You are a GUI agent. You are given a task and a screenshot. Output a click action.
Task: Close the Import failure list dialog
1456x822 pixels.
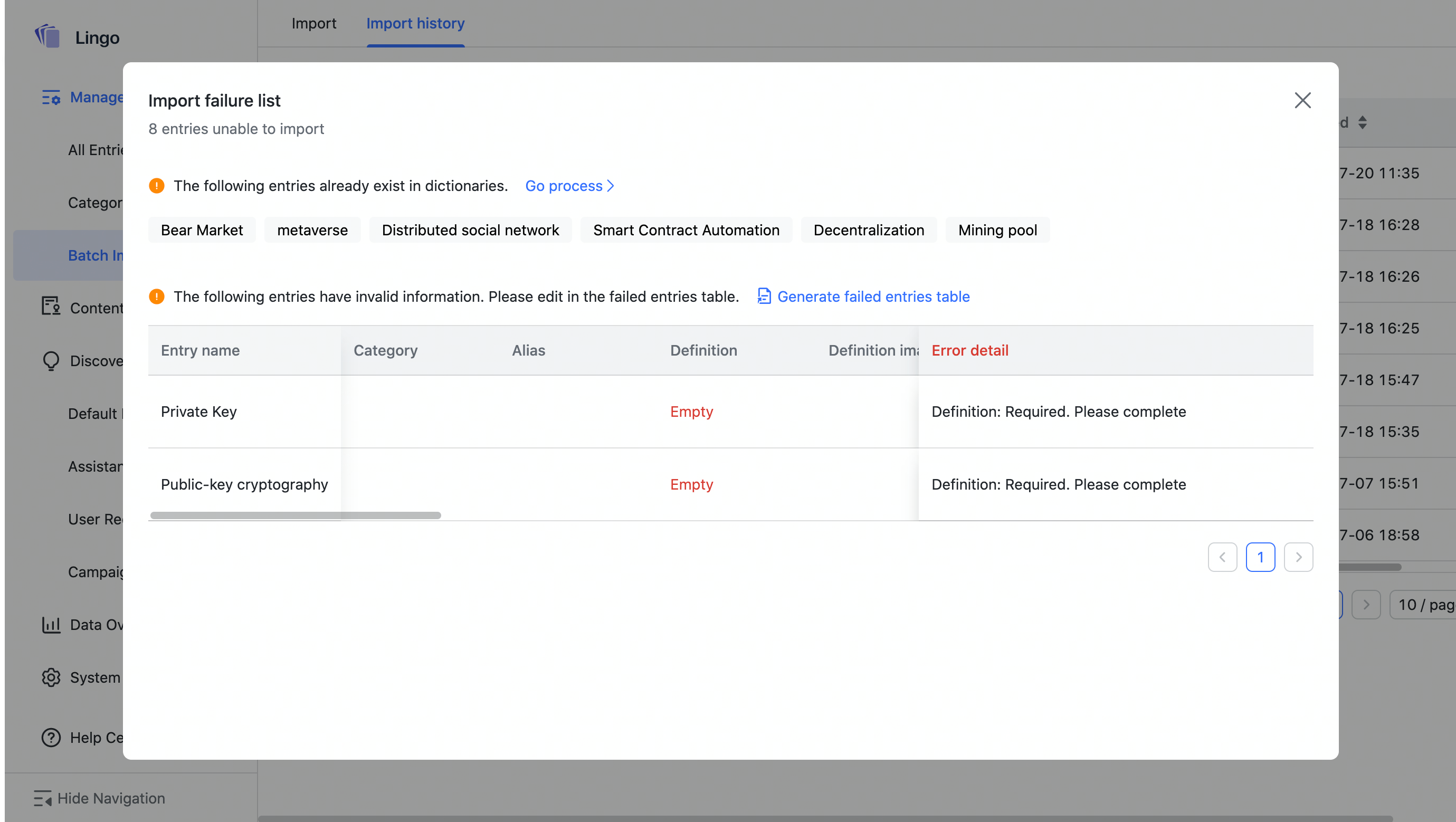click(x=1302, y=101)
